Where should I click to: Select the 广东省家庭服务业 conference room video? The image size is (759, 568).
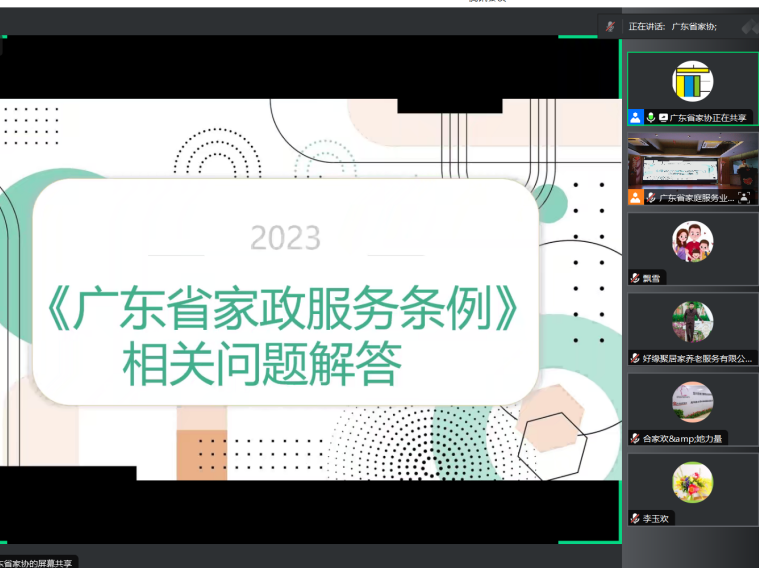tap(692, 160)
